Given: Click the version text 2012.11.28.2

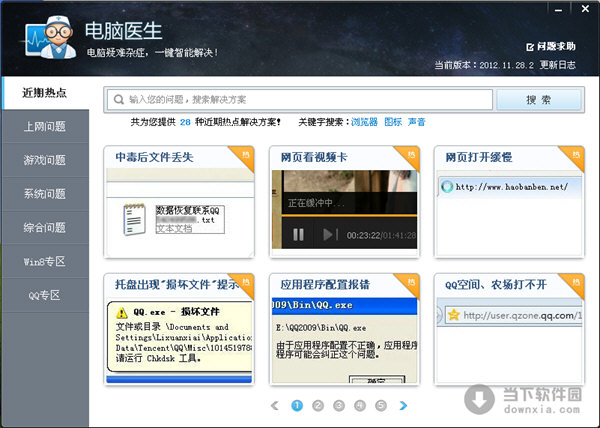Looking at the screenshot, I should (506, 65).
